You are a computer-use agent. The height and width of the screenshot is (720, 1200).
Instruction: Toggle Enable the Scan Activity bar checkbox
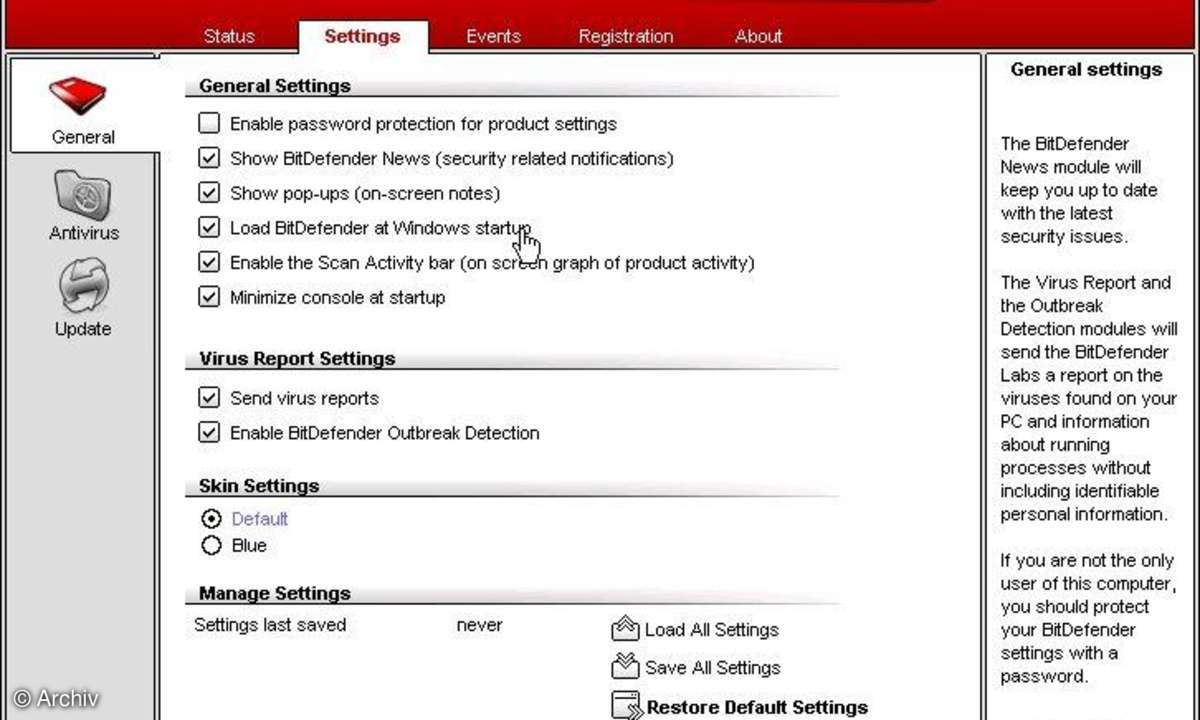pyautogui.click(x=209, y=263)
